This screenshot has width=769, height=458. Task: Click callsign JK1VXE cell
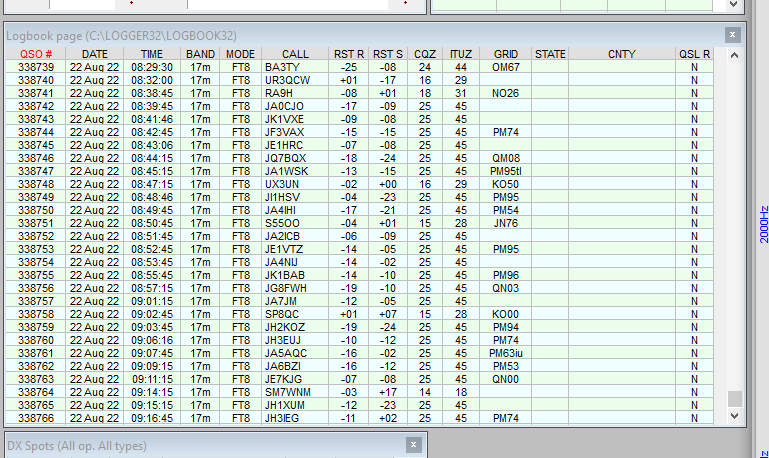click(x=295, y=119)
